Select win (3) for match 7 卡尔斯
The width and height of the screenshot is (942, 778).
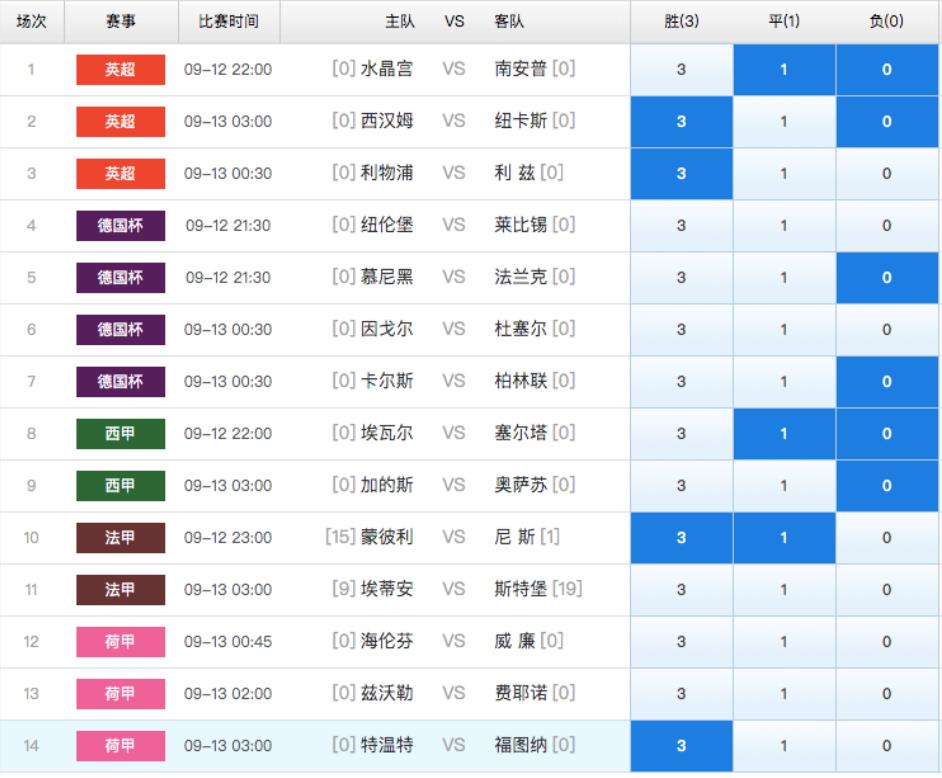[x=681, y=381]
